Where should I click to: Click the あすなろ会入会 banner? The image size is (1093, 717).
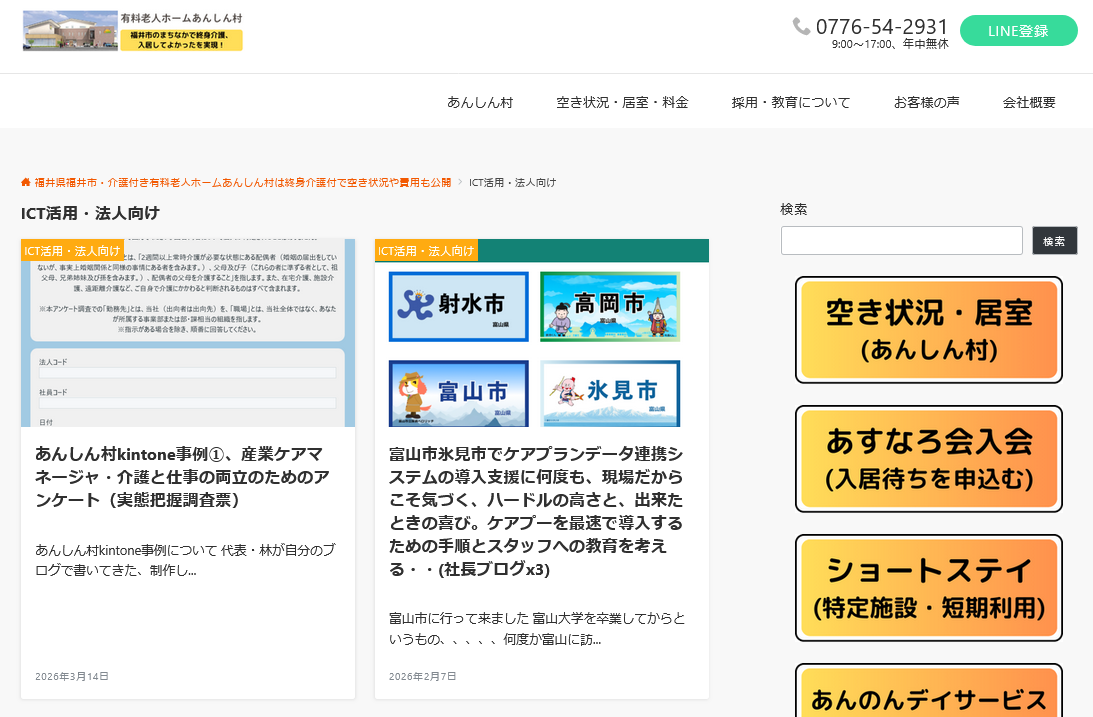coord(928,458)
